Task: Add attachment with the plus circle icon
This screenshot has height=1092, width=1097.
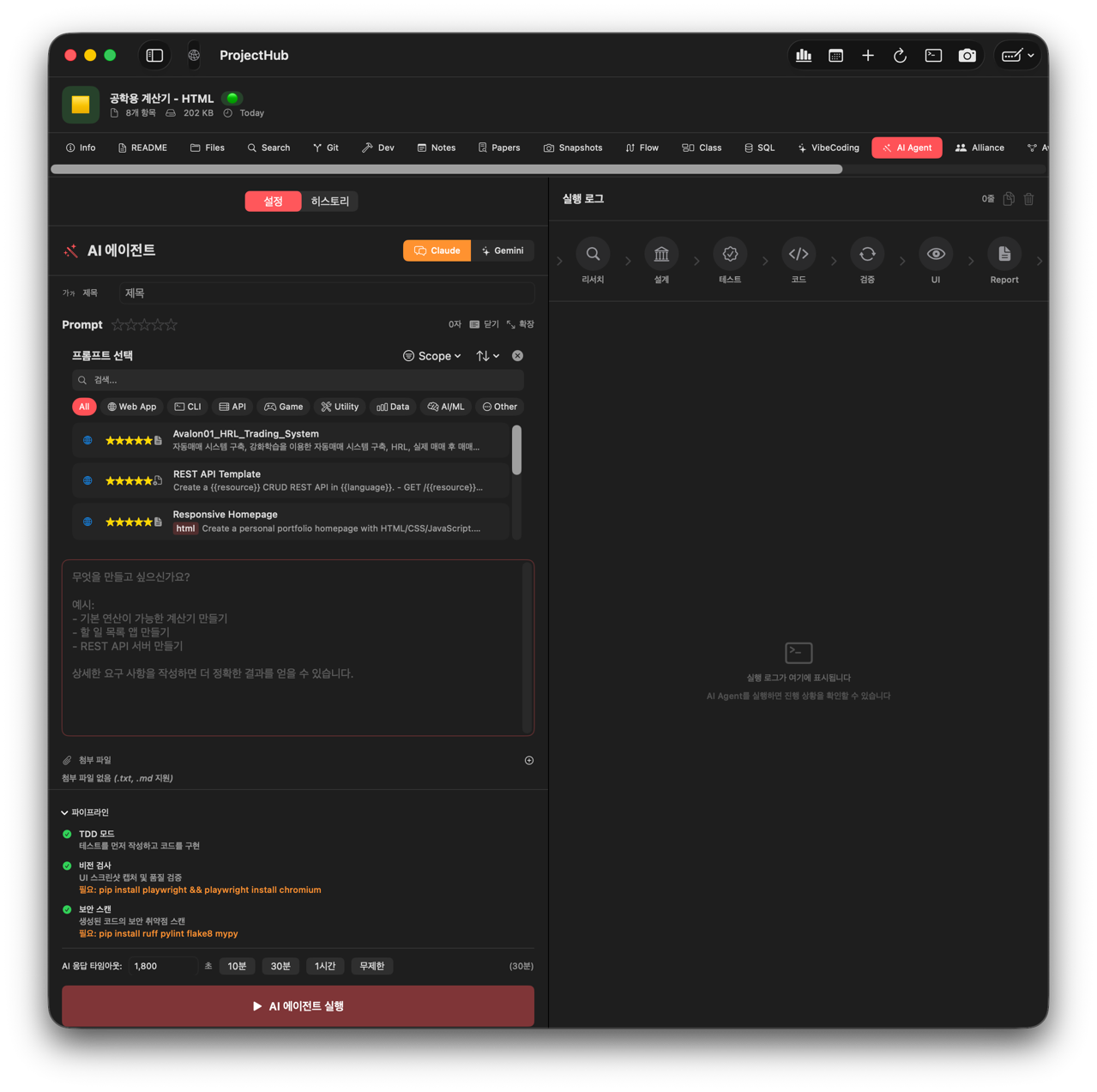Action: pyautogui.click(x=528, y=760)
